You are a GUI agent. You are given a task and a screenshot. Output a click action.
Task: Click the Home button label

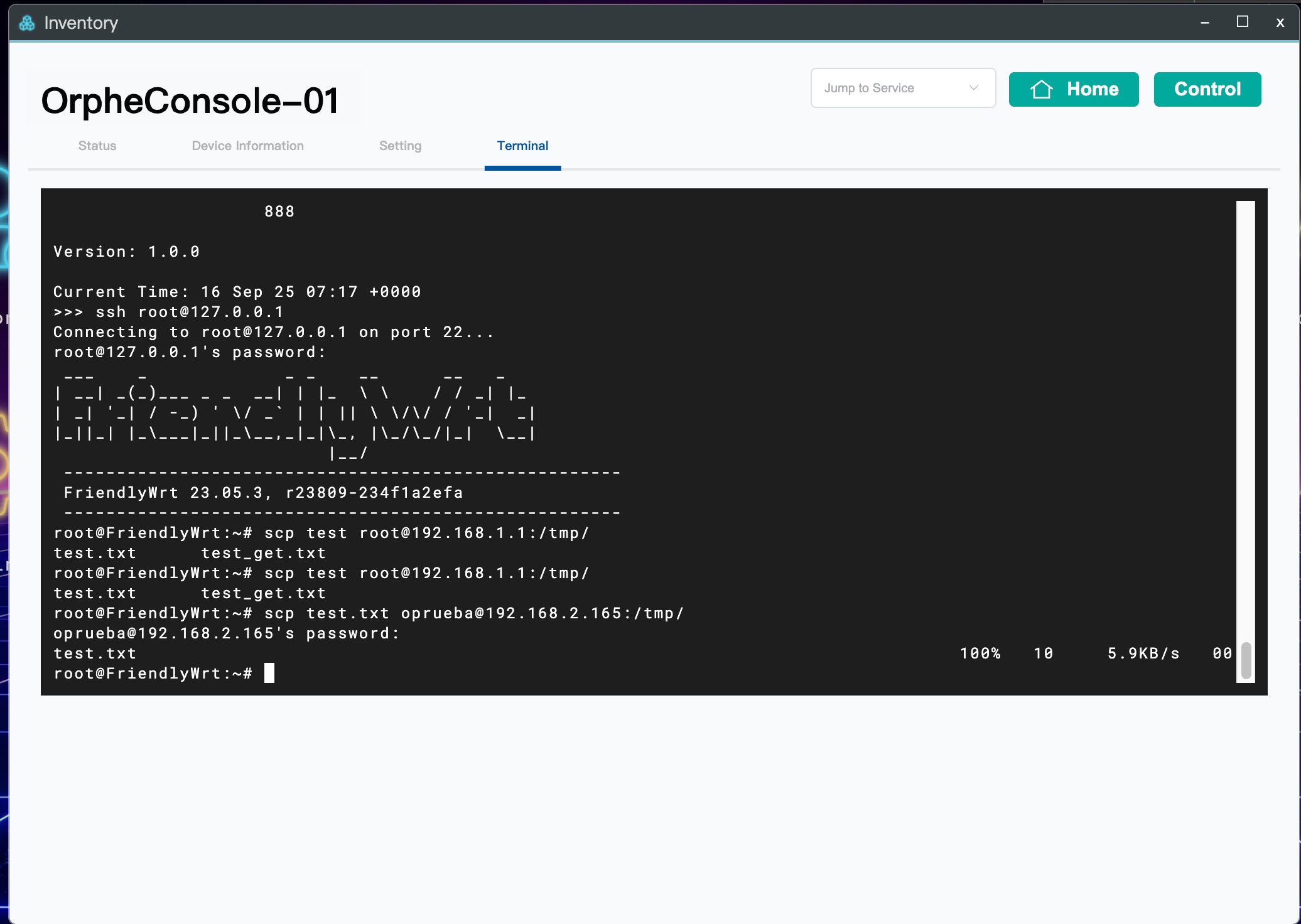click(1093, 89)
